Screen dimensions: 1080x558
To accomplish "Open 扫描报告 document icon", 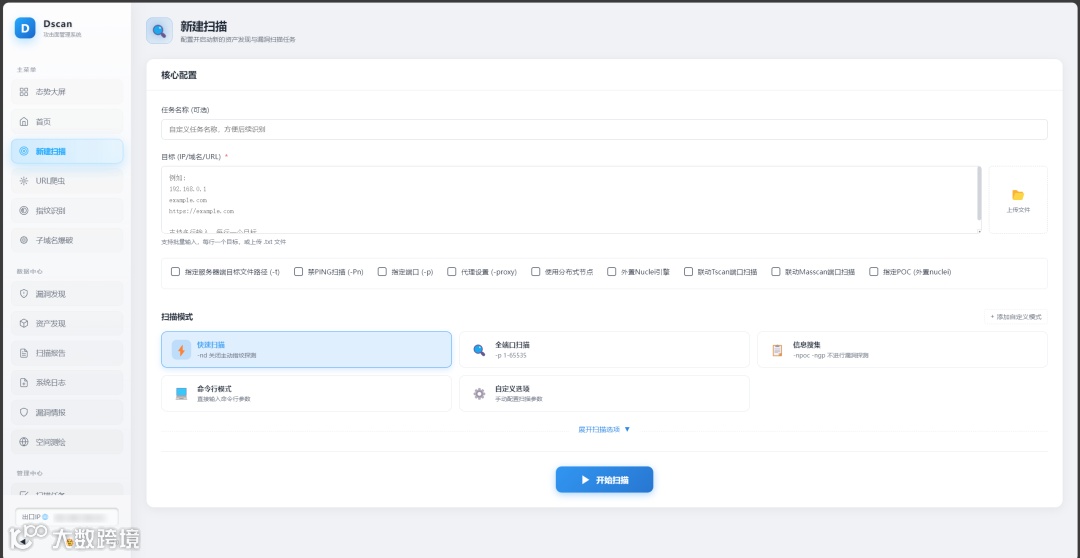I will [x=24, y=353].
